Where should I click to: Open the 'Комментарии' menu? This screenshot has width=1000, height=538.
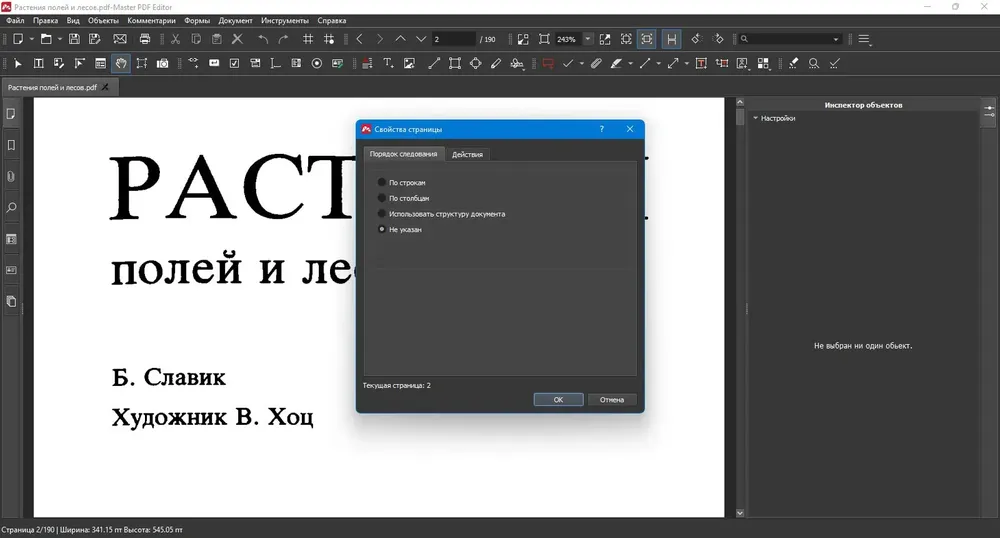point(151,20)
